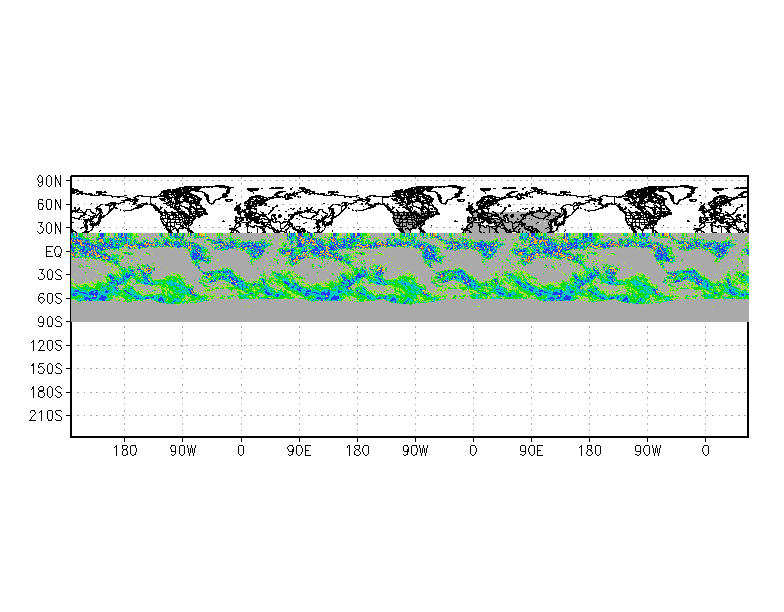
Task: Click the 30N latitude label
Action: tap(49, 228)
